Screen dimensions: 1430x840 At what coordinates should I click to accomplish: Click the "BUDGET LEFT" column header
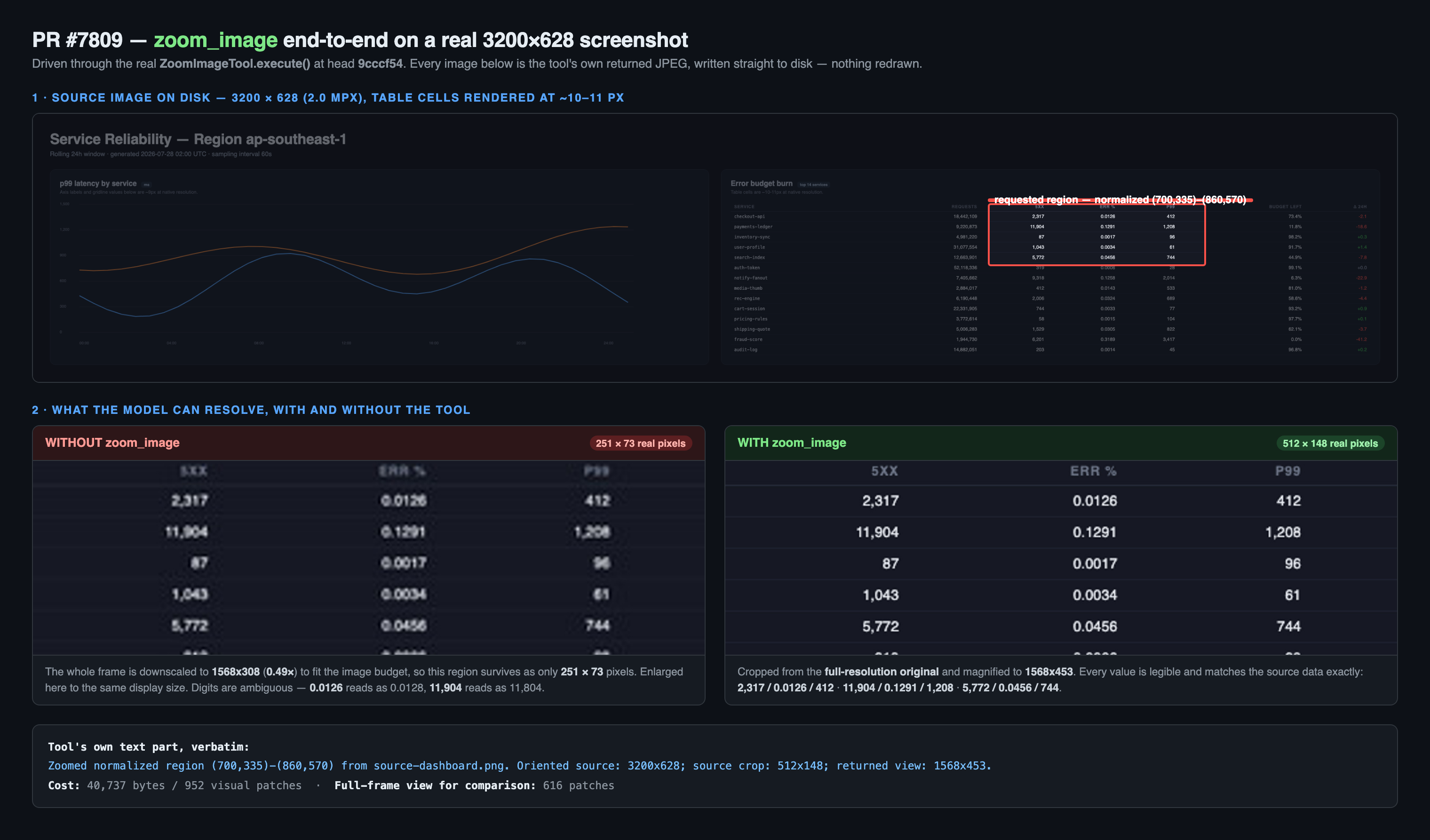tap(1285, 206)
